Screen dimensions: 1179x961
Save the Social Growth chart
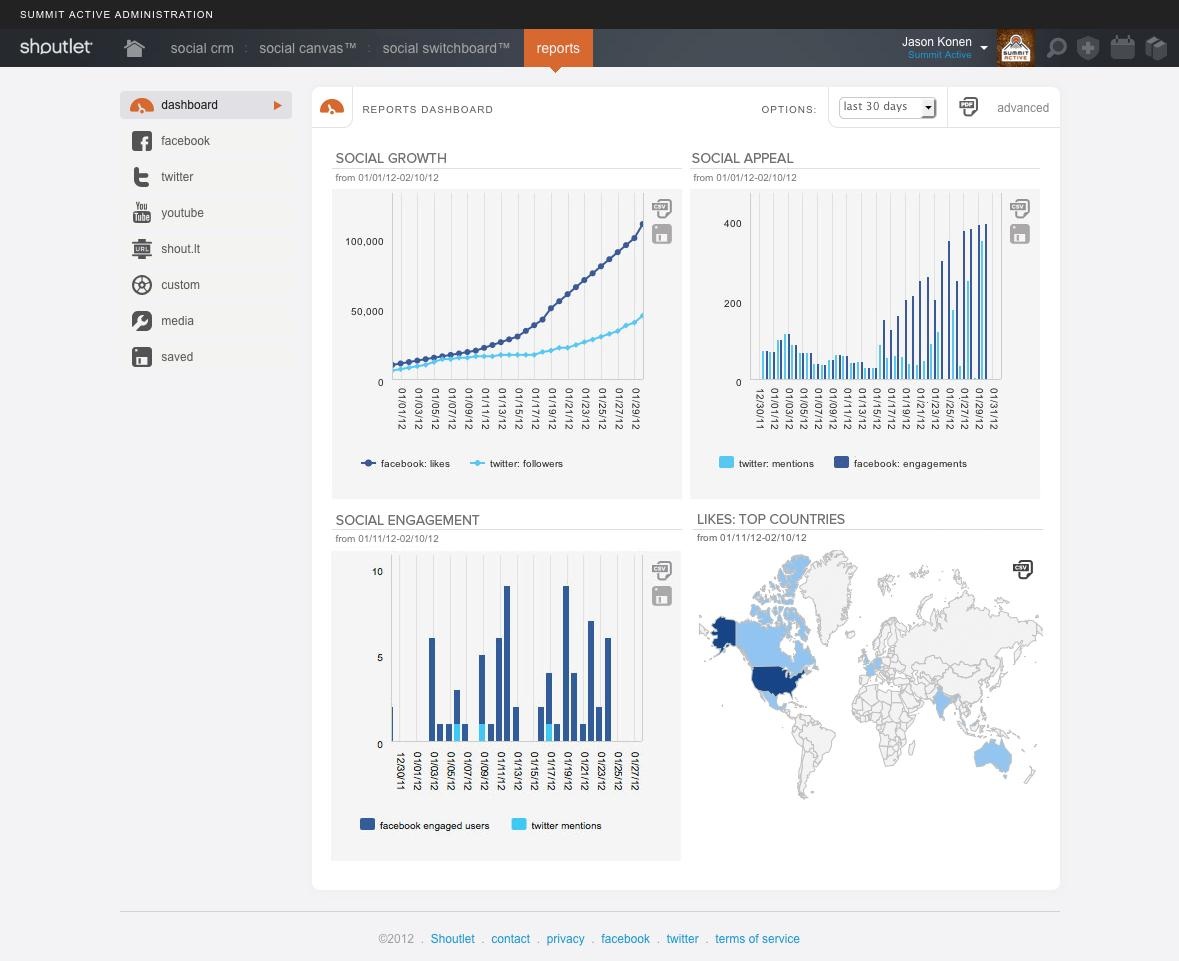pyautogui.click(x=662, y=235)
